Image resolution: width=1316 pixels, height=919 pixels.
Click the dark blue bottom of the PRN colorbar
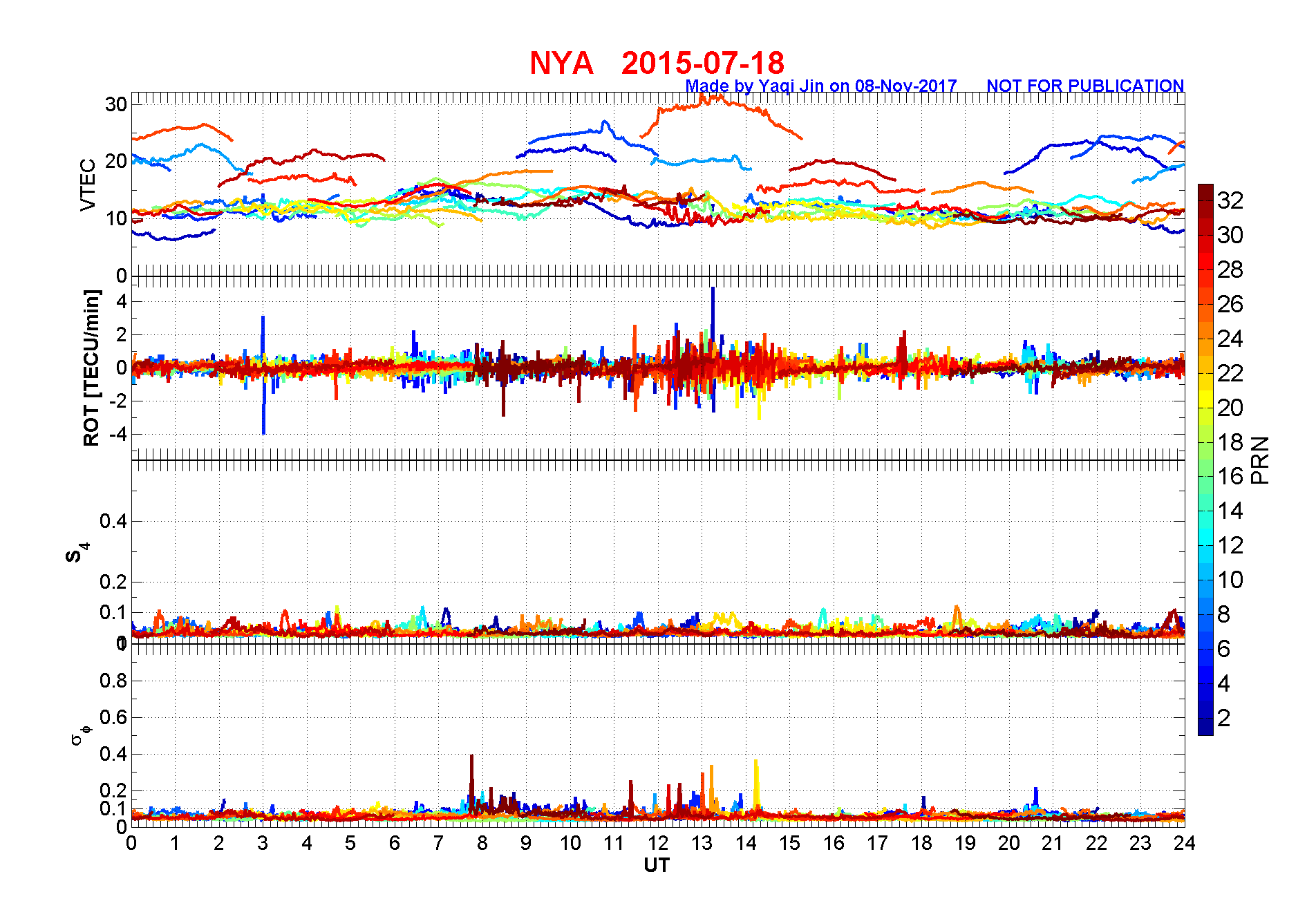(1205, 727)
